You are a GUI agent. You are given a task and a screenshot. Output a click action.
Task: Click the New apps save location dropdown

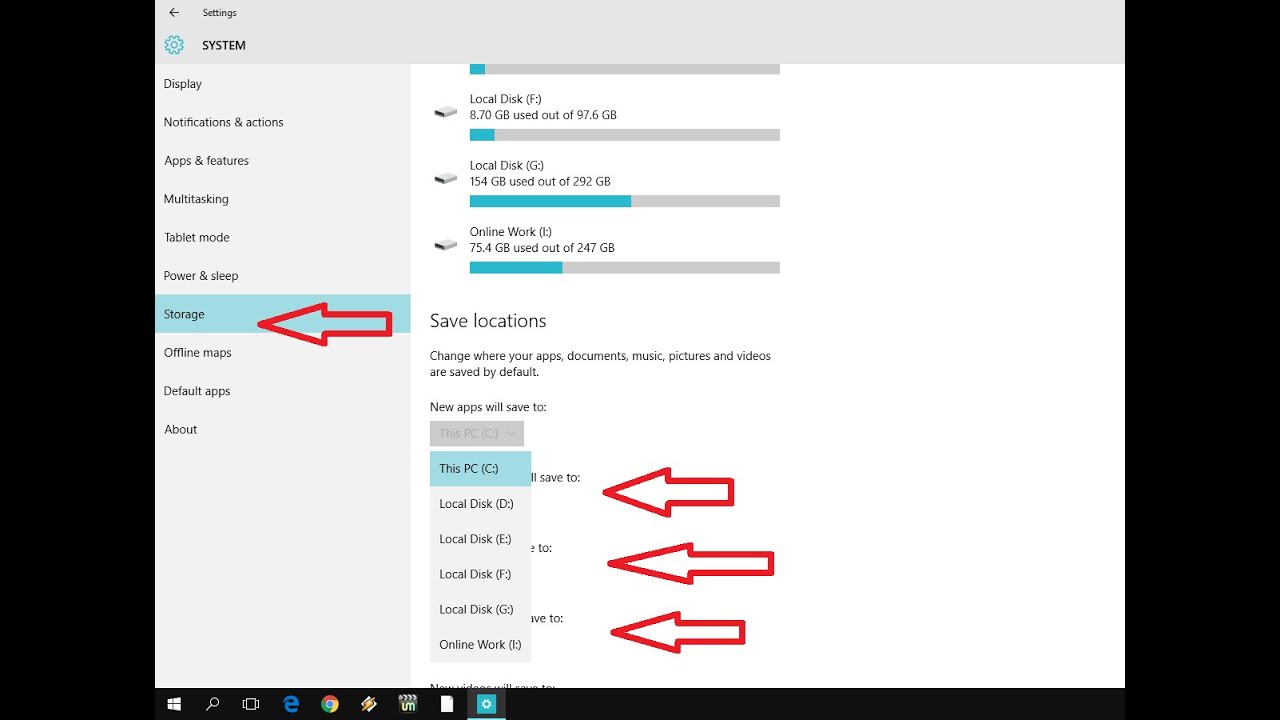click(477, 433)
